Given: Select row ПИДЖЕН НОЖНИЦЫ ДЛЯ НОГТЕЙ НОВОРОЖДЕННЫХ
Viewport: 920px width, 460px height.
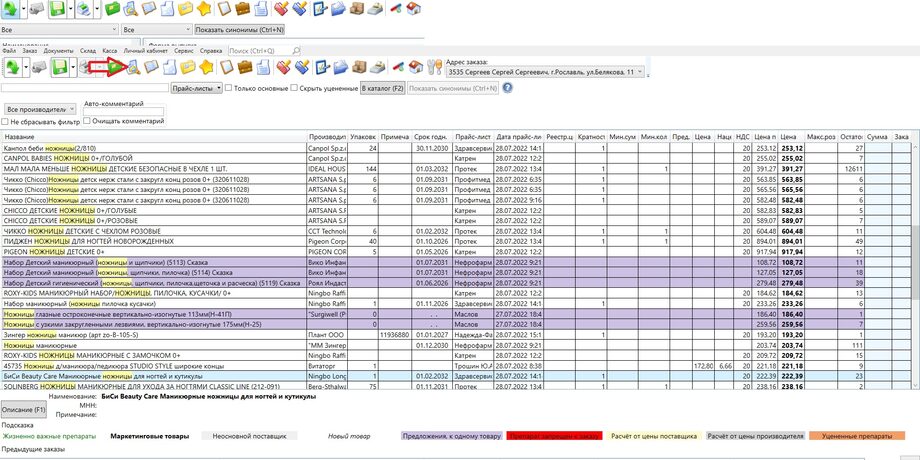Looking at the screenshot, I should [x=456, y=241].
